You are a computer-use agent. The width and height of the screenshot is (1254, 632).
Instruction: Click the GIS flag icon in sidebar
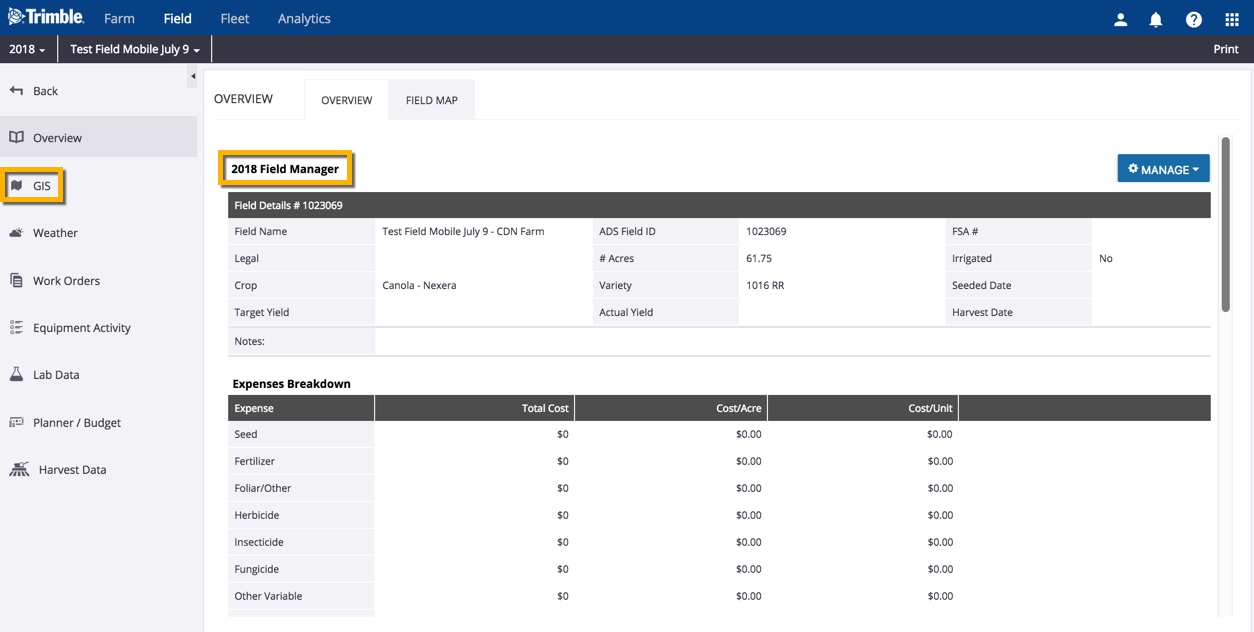click(x=17, y=186)
